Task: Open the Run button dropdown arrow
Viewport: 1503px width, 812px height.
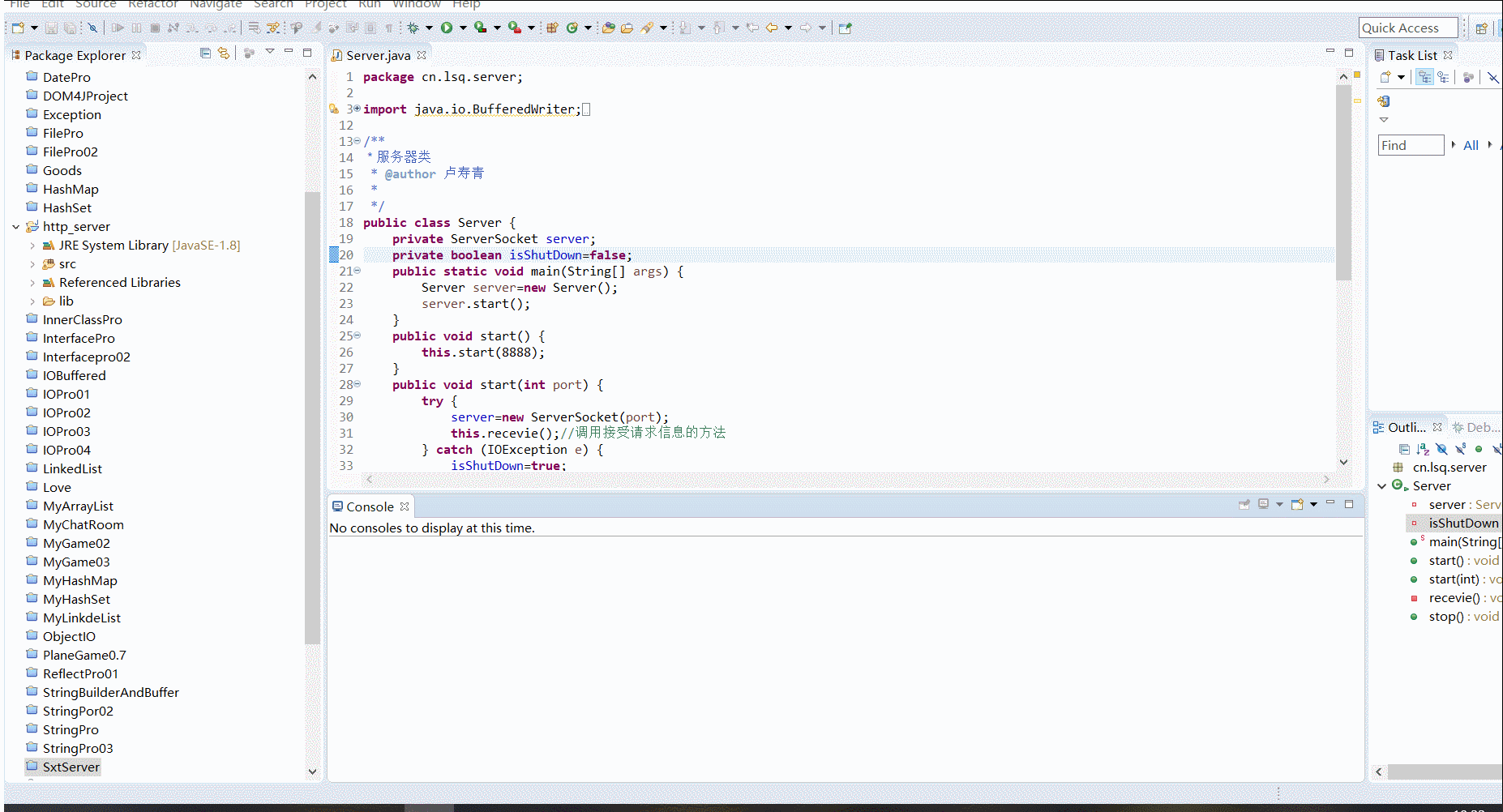Action: pyautogui.click(x=463, y=28)
